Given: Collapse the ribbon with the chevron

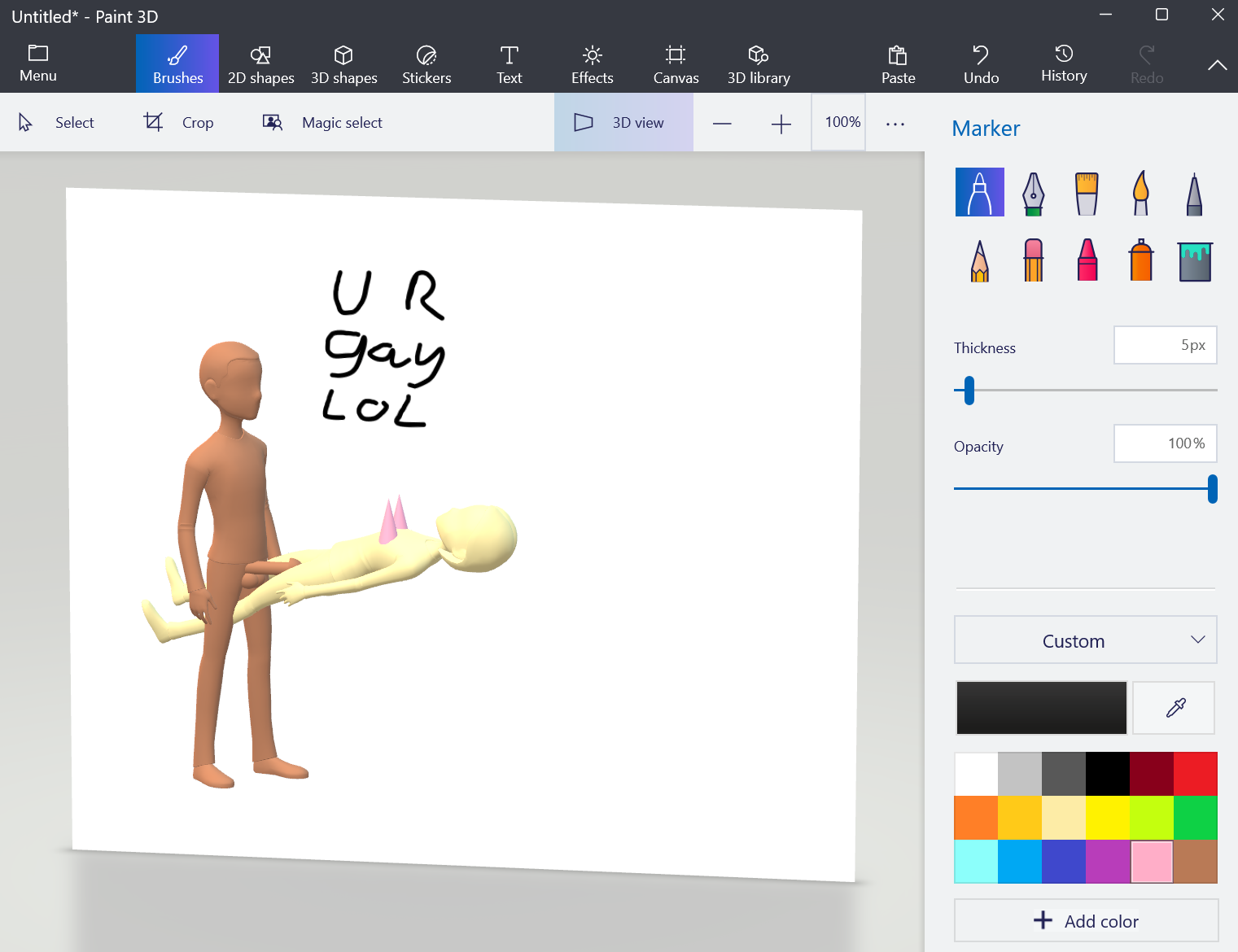Looking at the screenshot, I should [x=1217, y=65].
